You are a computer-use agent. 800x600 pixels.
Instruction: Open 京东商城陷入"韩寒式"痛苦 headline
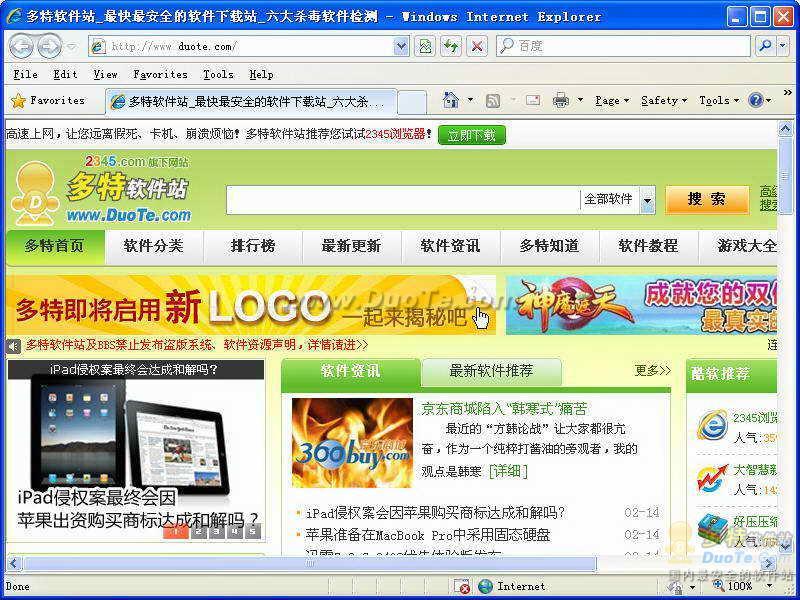pyautogui.click(x=504, y=409)
